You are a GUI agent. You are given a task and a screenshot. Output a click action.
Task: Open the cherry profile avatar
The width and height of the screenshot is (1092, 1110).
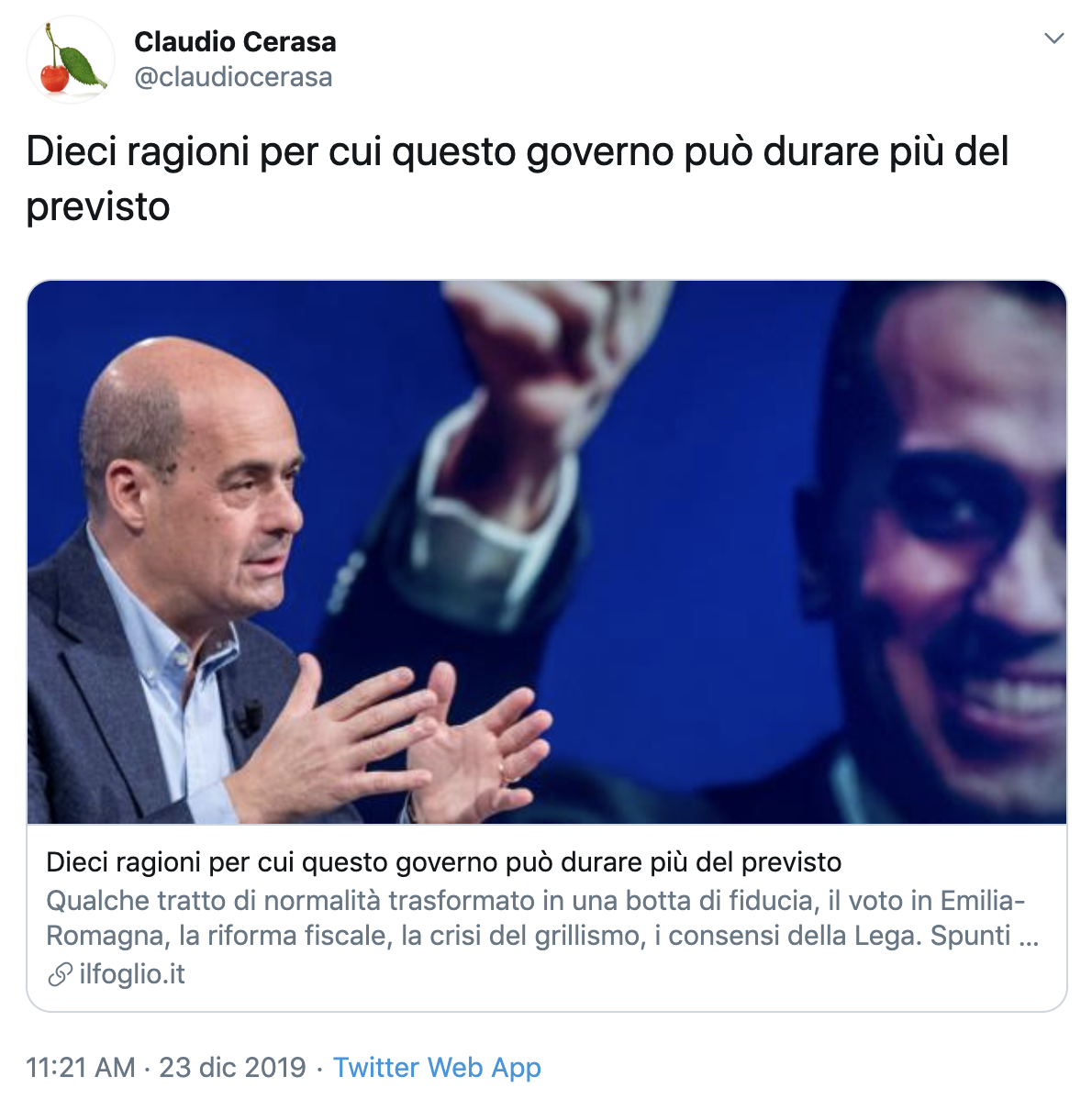click(x=71, y=60)
